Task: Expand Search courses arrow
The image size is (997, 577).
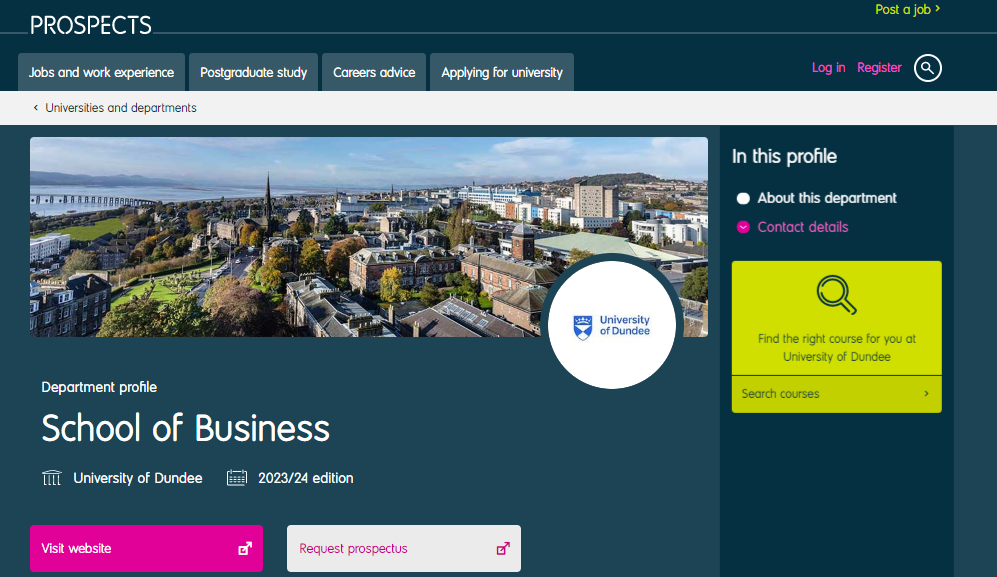Action: 926,394
